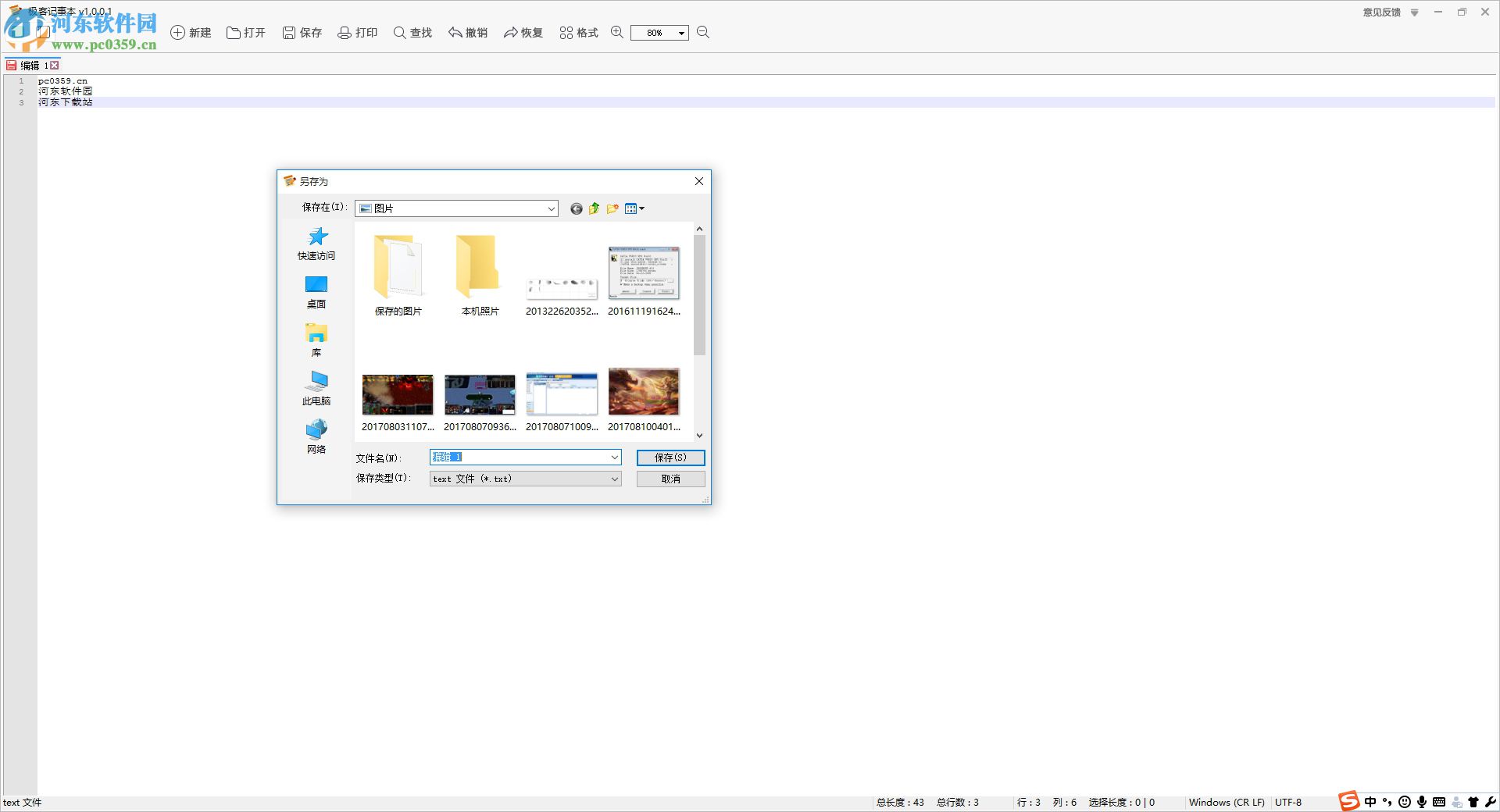Image resolution: width=1500 pixels, height=812 pixels.
Task: Click the Windows (CR LF) status entry
Action: tap(1227, 803)
